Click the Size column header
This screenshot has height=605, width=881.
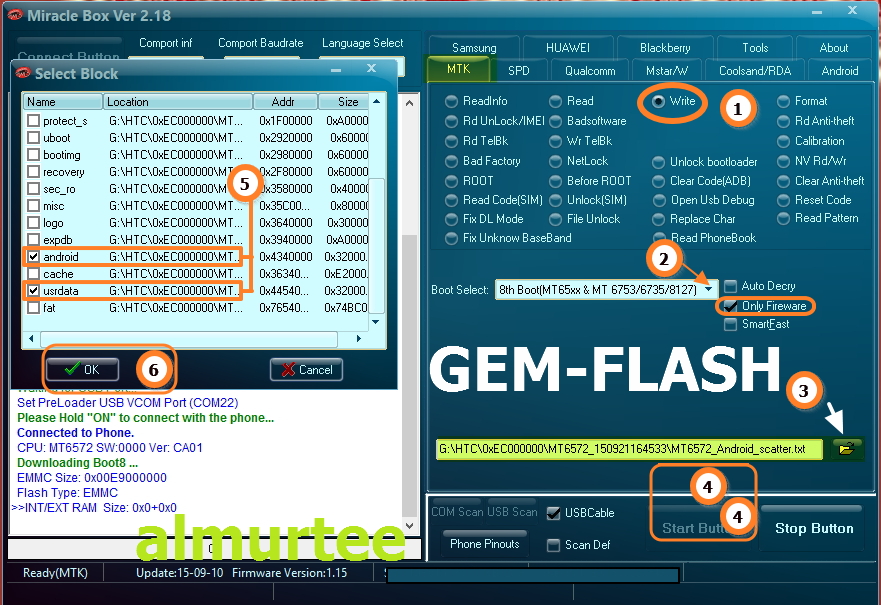tap(343, 102)
